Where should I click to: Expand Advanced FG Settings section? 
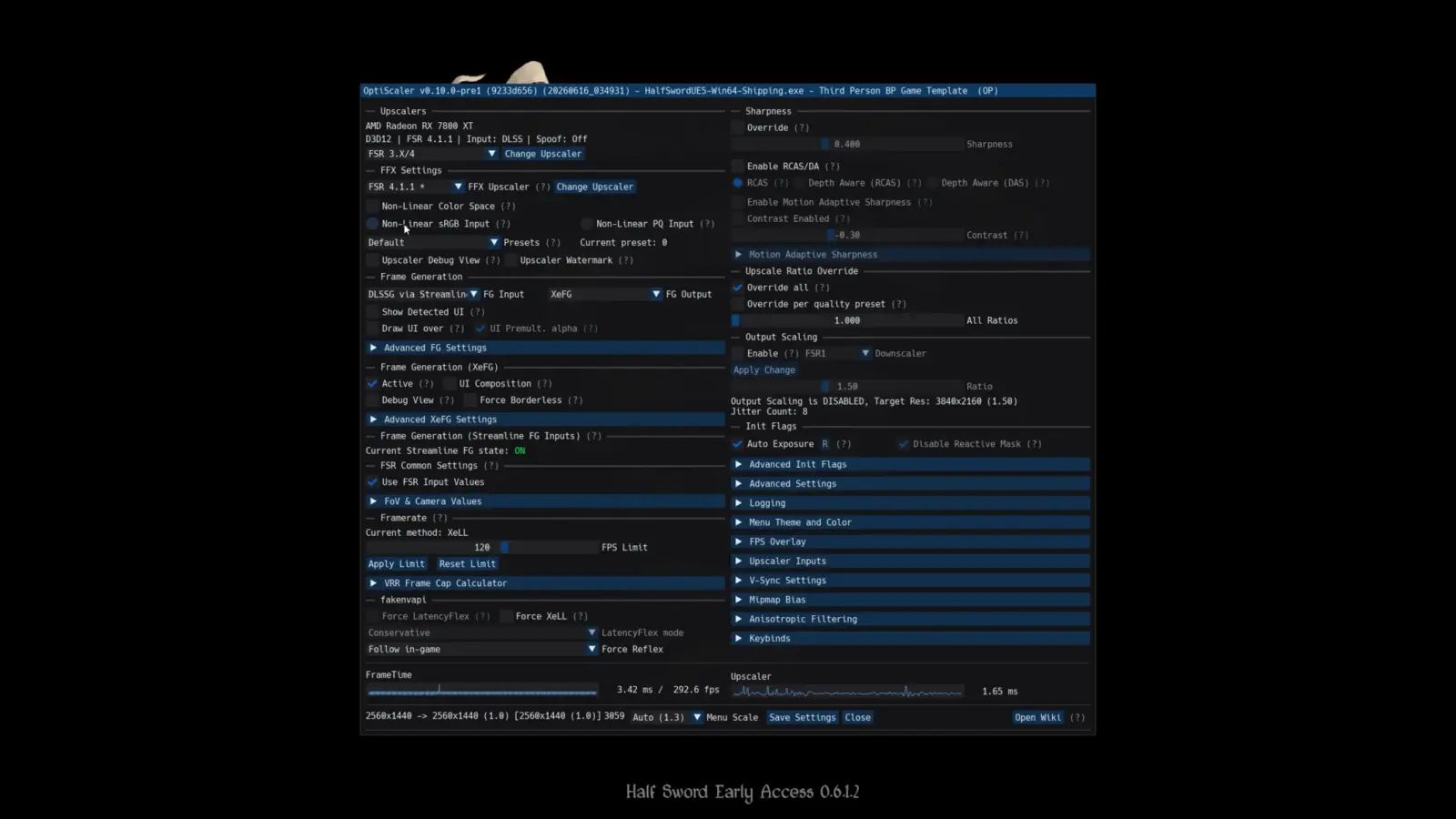545,348
